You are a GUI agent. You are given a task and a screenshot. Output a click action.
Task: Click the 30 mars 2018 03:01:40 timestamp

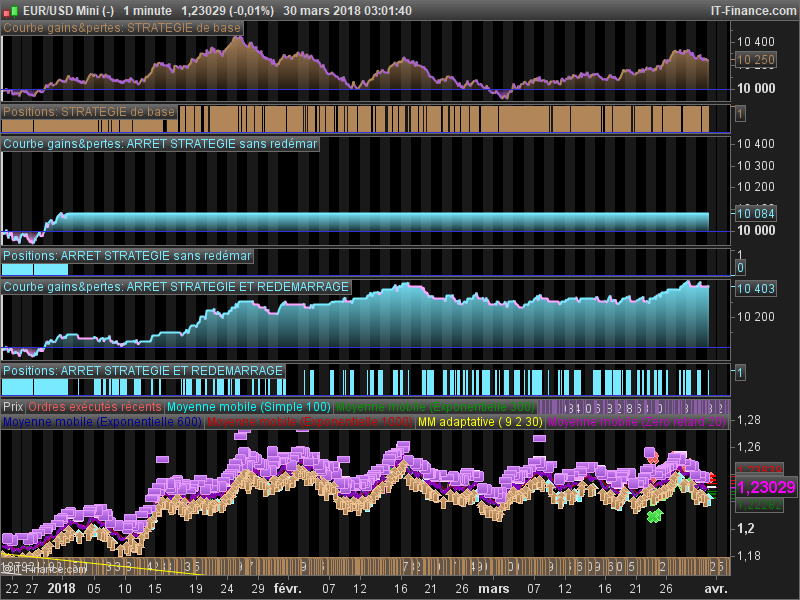[x=347, y=11]
